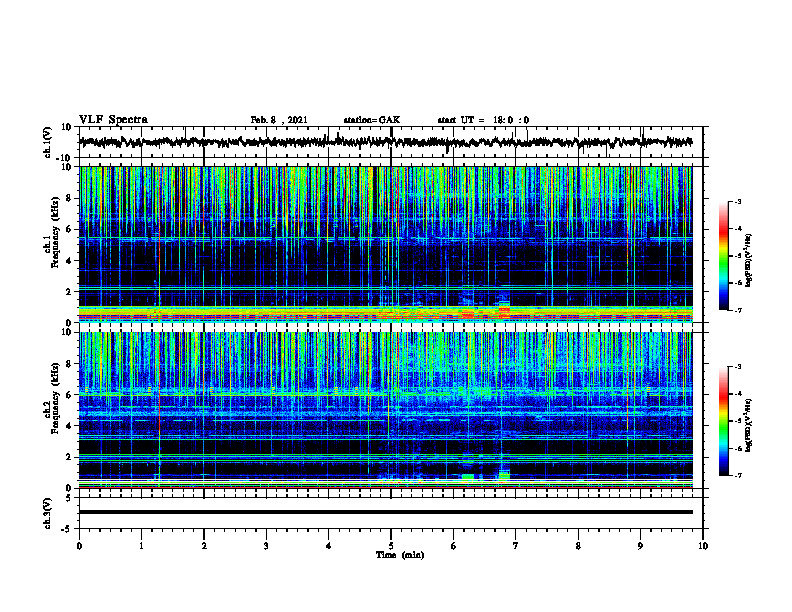
Task: Click "-4" on the ch.1 color bar scale
Action: point(737,229)
